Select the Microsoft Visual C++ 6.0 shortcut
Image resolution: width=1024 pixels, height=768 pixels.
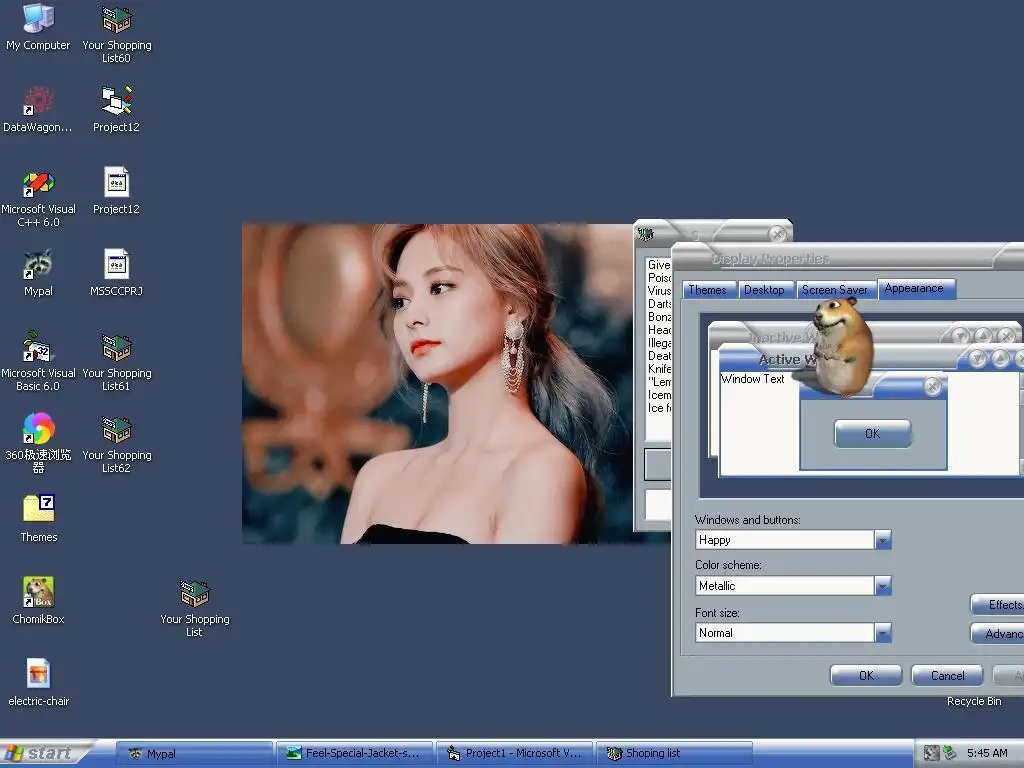tap(38, 197)
